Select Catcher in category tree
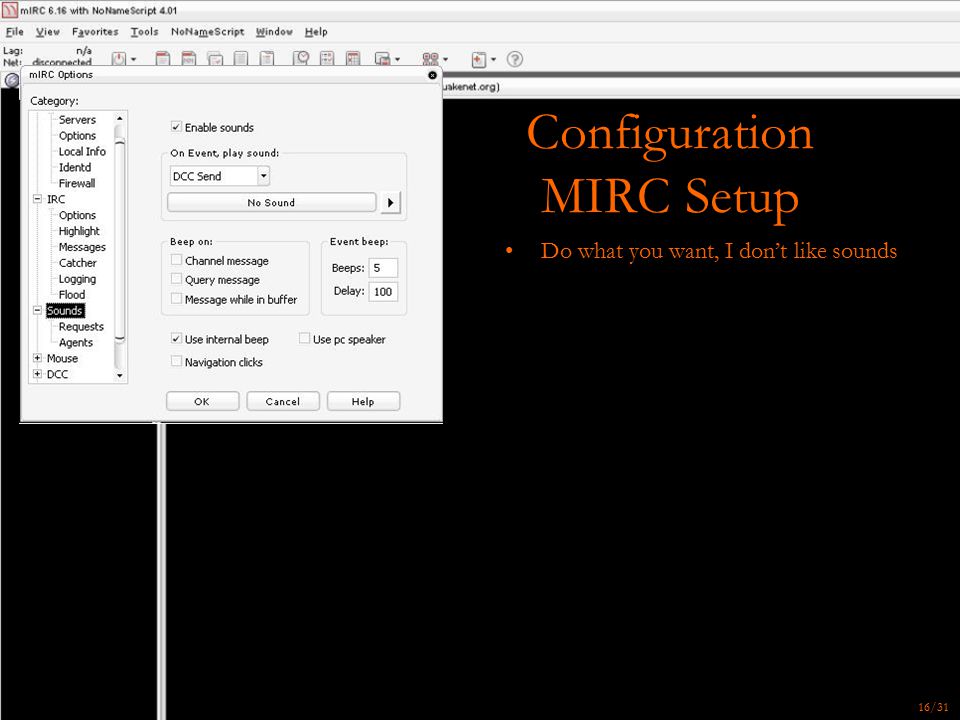The height and width of the screenshot is (720, 960). (x=78, y=263)
